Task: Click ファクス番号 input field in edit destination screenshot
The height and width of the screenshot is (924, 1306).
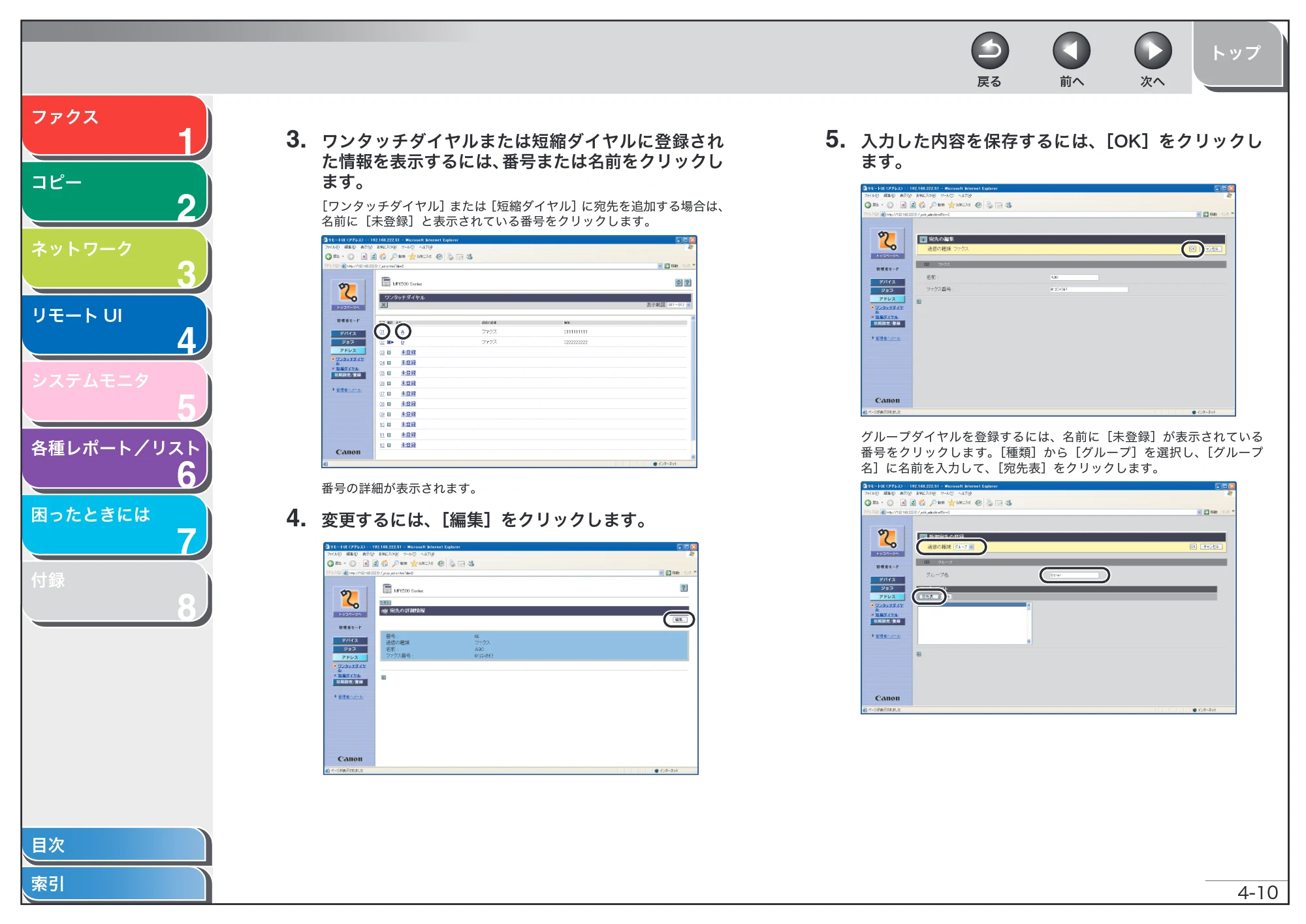Action: coord(1089,289)
